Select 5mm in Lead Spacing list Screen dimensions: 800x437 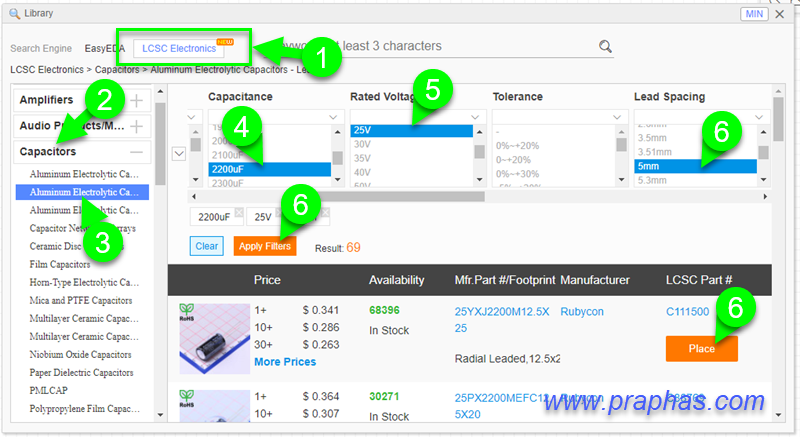click(x=695, y=166)
